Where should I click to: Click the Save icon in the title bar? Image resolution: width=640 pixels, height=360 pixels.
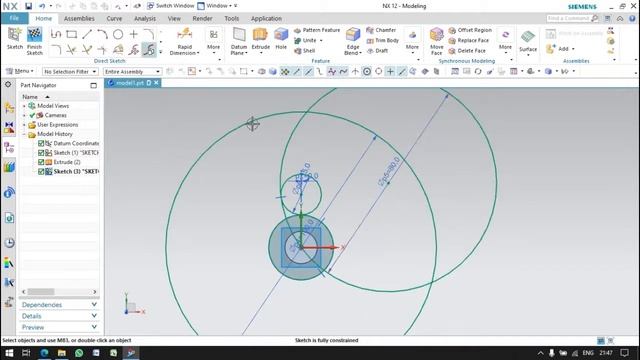tap(28, 6)
